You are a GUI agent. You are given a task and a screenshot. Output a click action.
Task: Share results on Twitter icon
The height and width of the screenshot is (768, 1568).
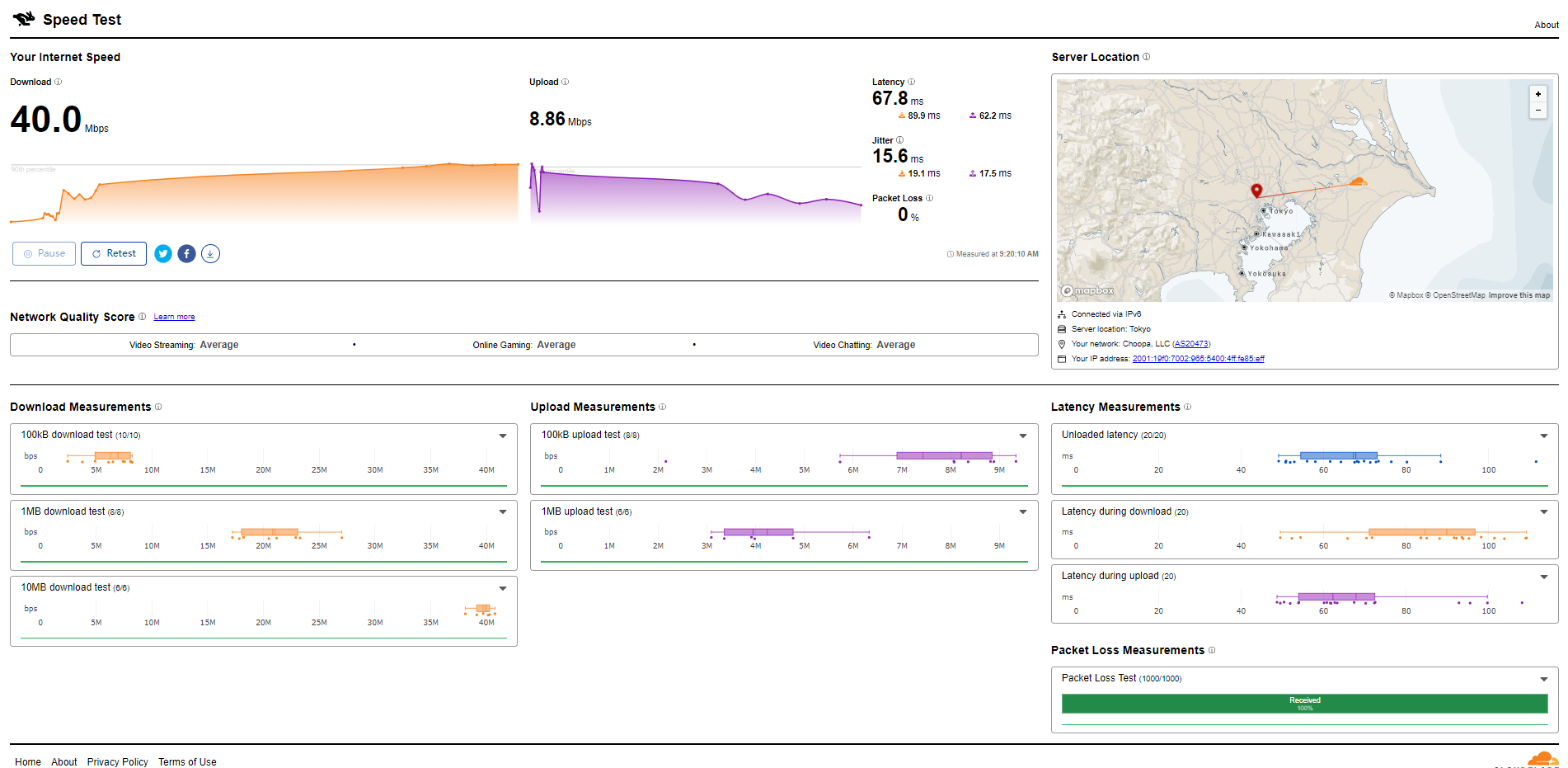163,254
